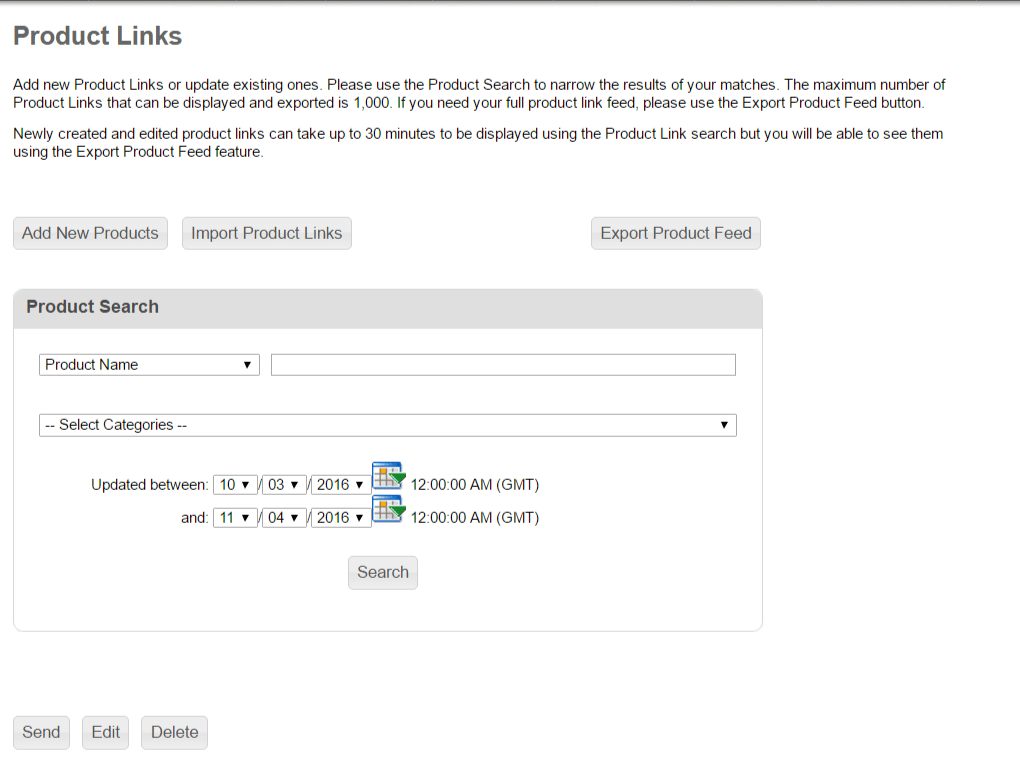This screenshot has height=760, width=1020.
Task: Open the start date calendar picker icon
Action: 388,477
